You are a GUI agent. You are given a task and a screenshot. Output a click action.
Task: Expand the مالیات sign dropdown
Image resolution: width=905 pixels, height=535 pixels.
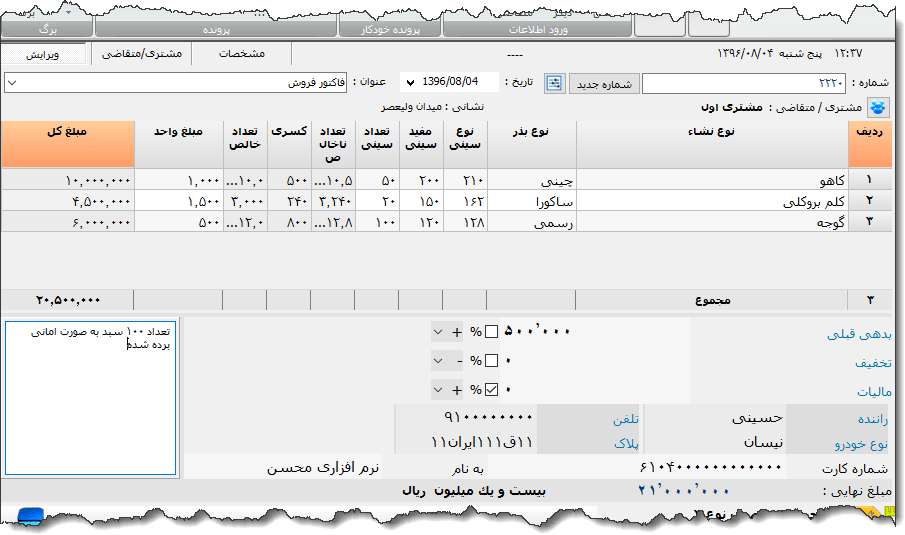tap(438, 390)
